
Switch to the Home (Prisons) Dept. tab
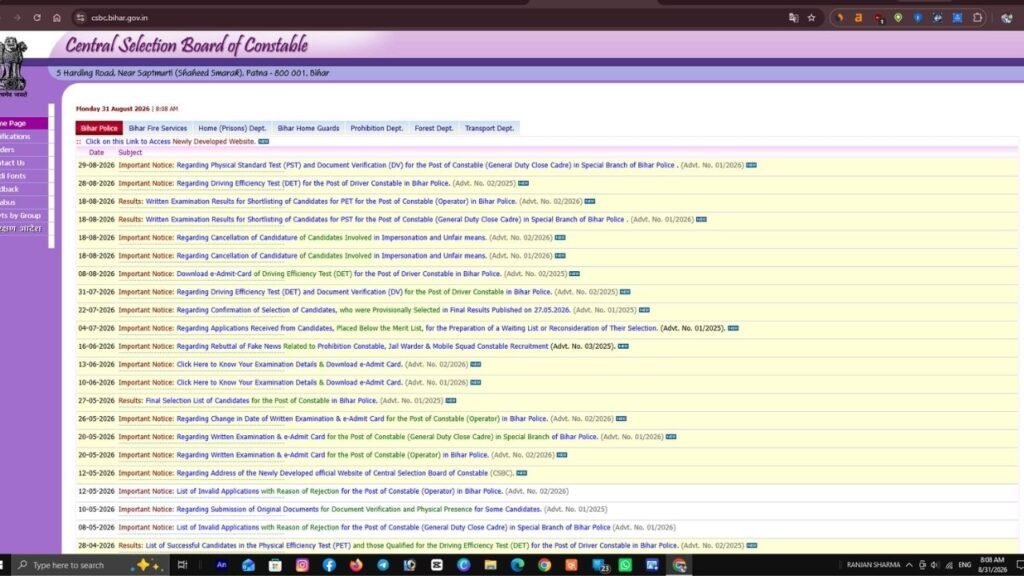(x=232, y=128)
